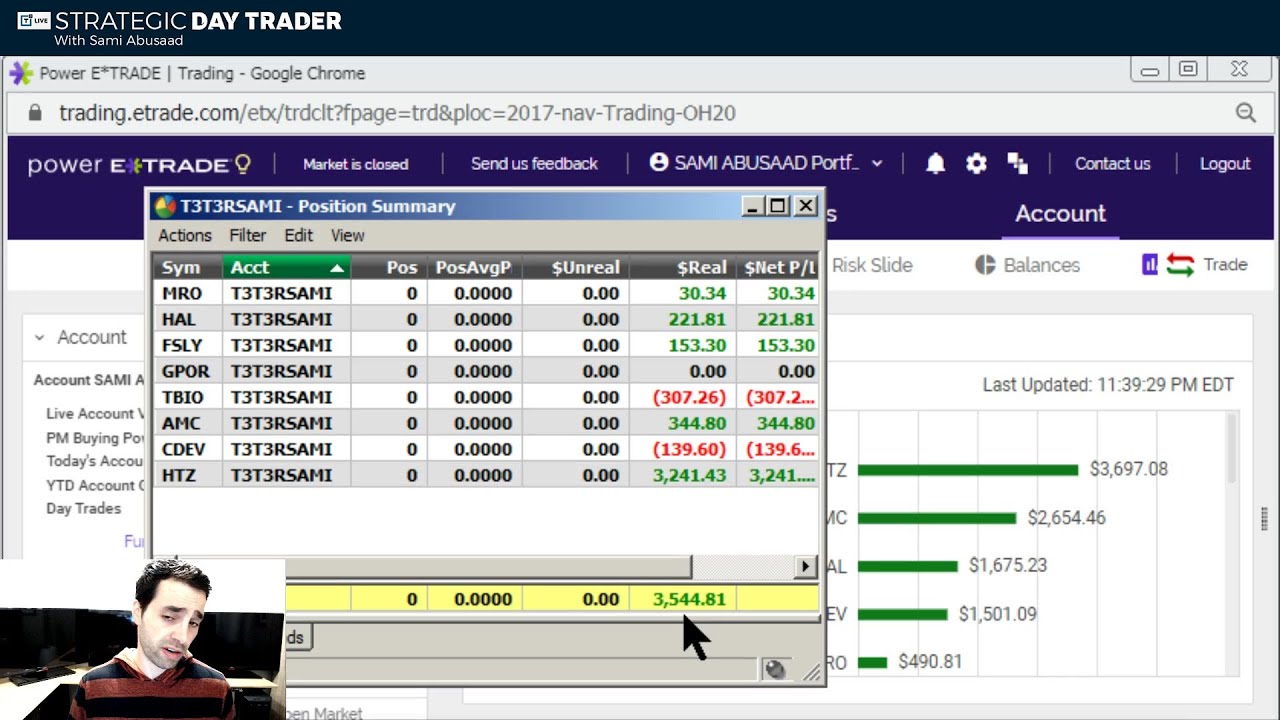Click the $490.81 chart label
The image size is (1280, 720).
pos(930,662)
